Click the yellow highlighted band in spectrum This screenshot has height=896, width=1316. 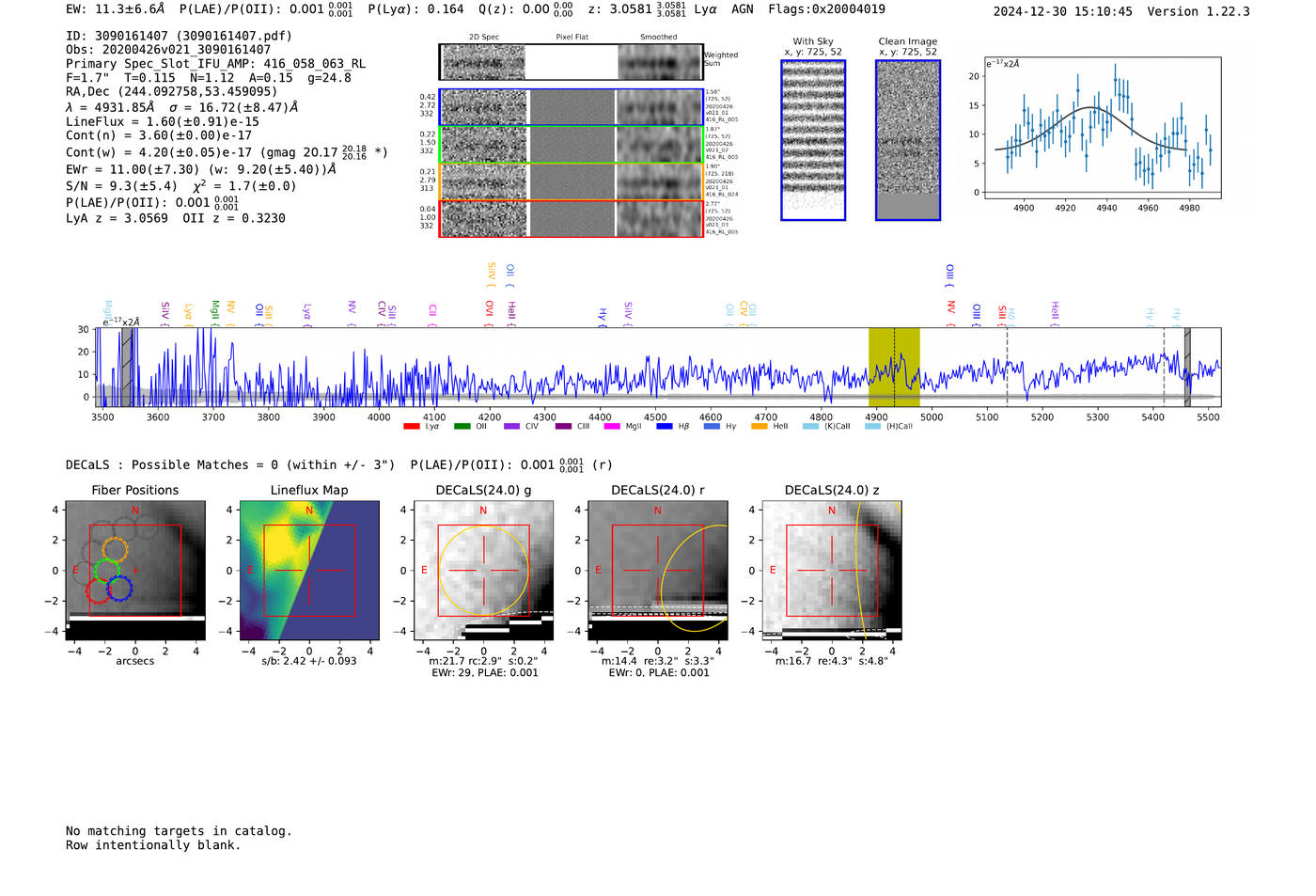pos(893,367)
